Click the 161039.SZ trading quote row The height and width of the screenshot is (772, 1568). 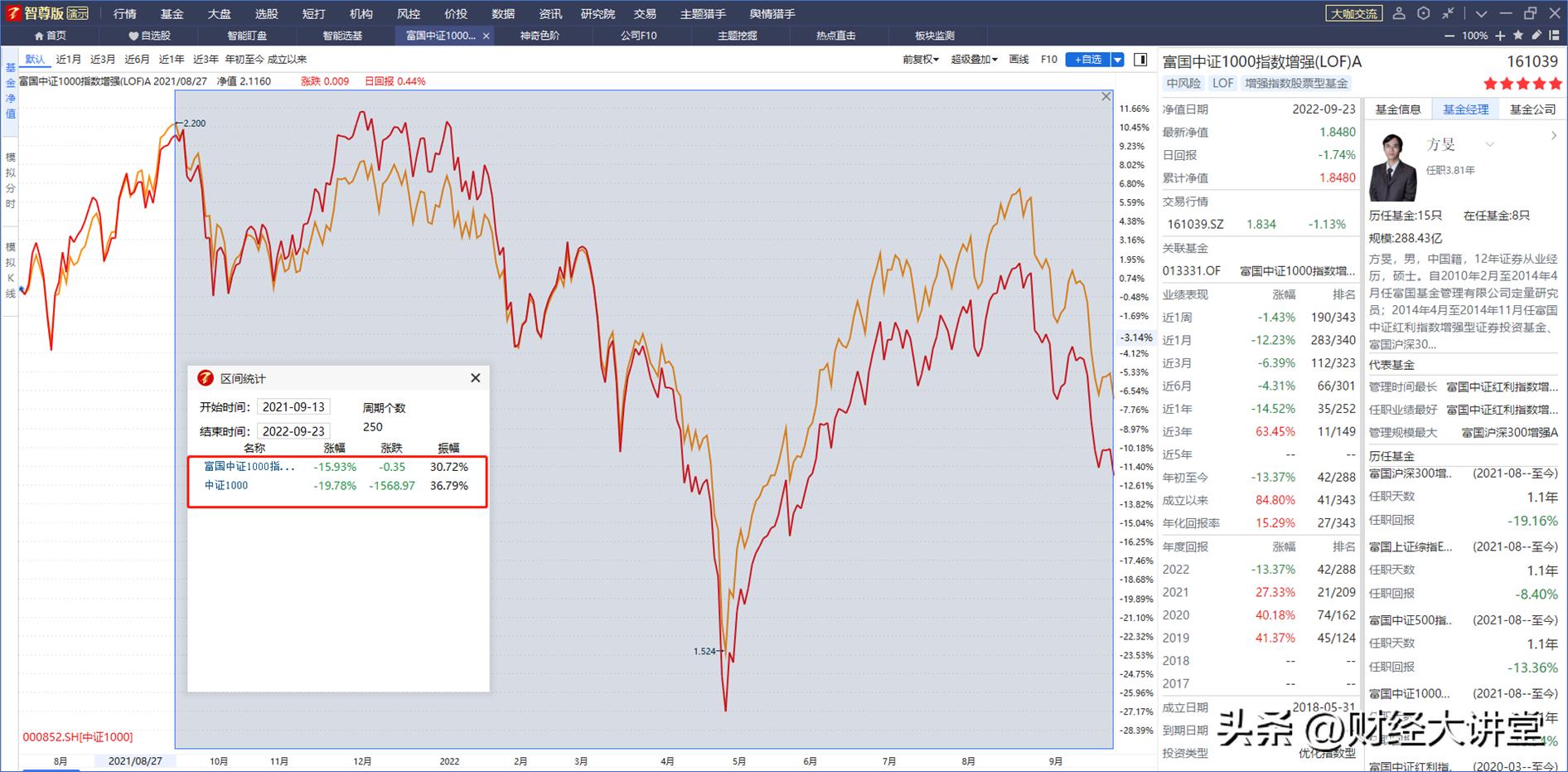point(1259,224)
